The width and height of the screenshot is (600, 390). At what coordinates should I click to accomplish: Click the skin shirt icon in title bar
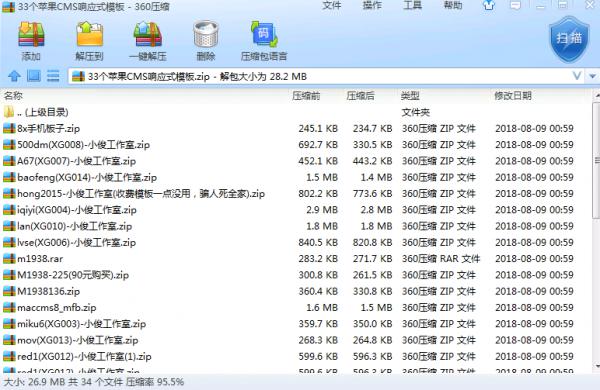[489, 5]
